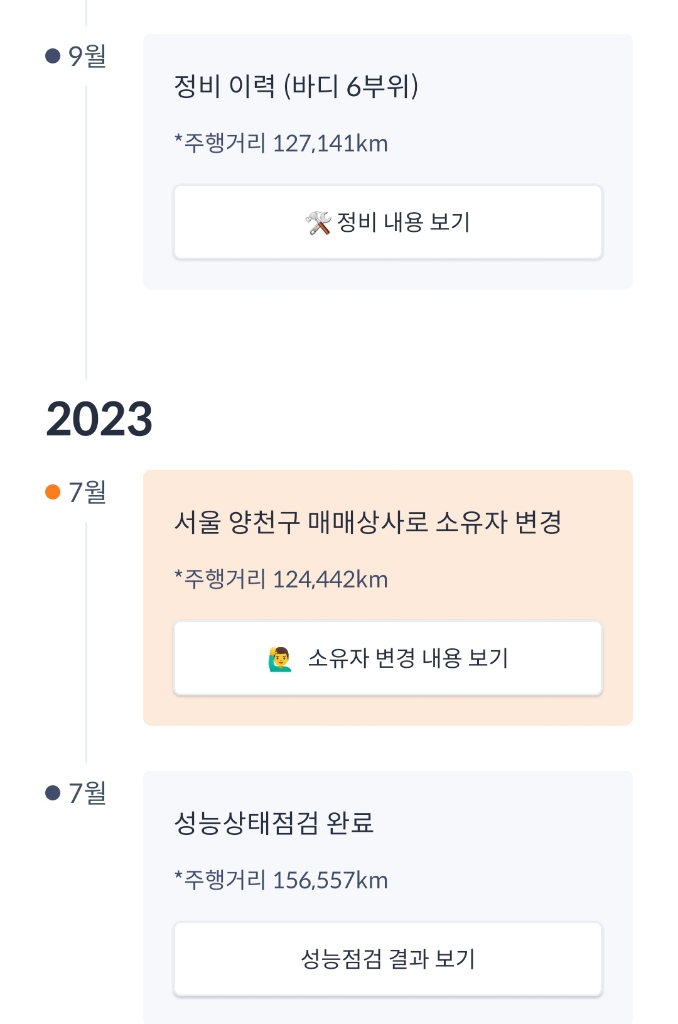Click 서울 양천구 매매상사로 소유자 변경 title
Screen dimensions: 678x1024
[x=367, y=523]
